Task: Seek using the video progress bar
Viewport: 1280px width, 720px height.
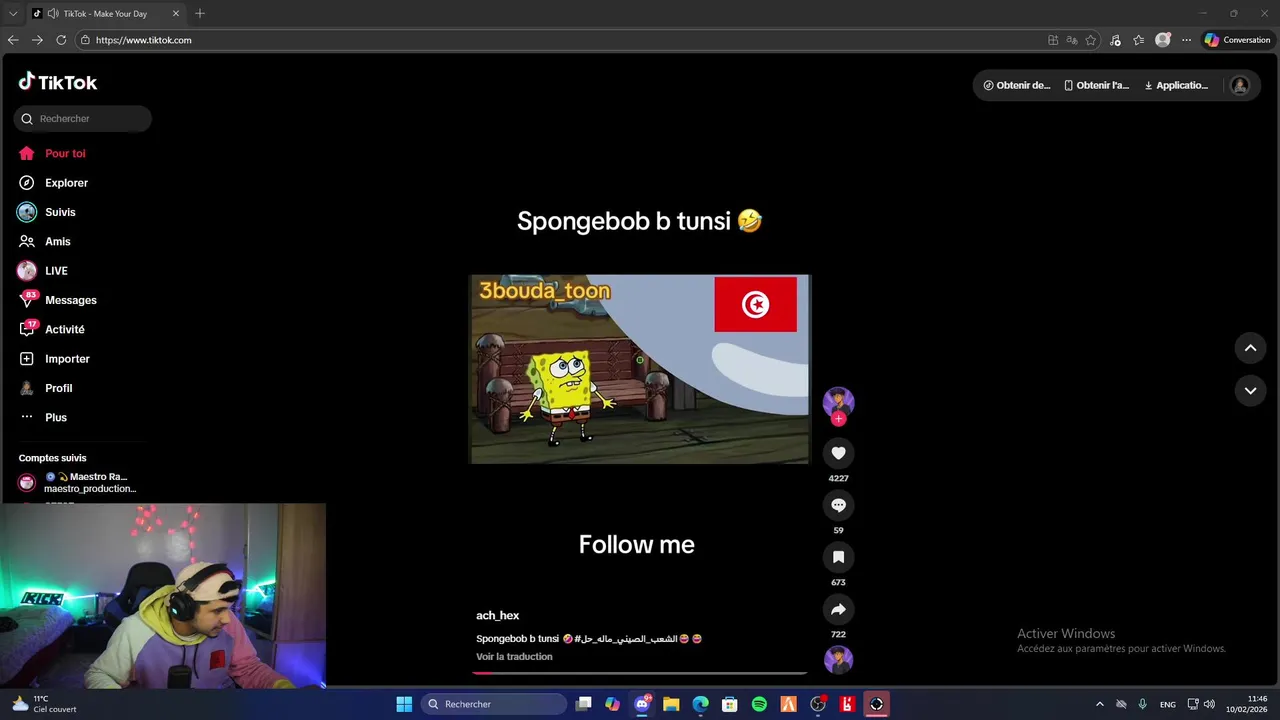Action: click(x=640, y=673)
